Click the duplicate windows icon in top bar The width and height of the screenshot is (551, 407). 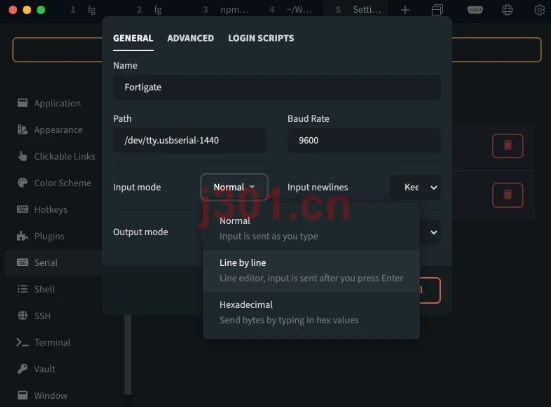point(437,10)
